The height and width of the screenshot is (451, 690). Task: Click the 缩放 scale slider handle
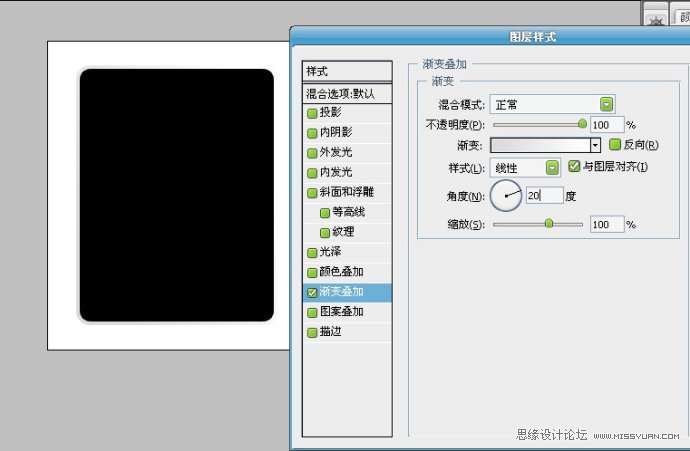(x=549, y=223)
